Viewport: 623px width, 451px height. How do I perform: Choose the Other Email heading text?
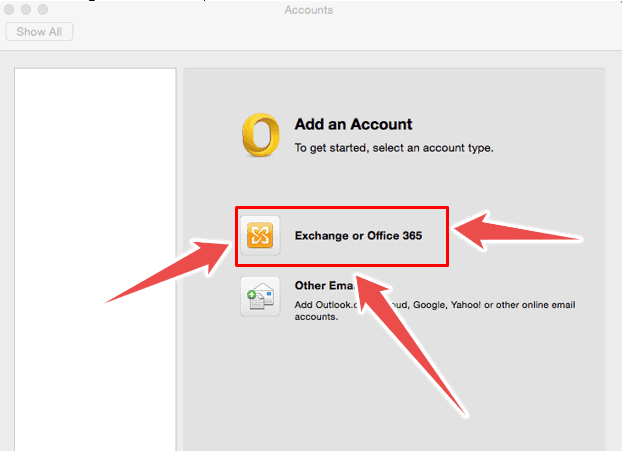(317, 285)
